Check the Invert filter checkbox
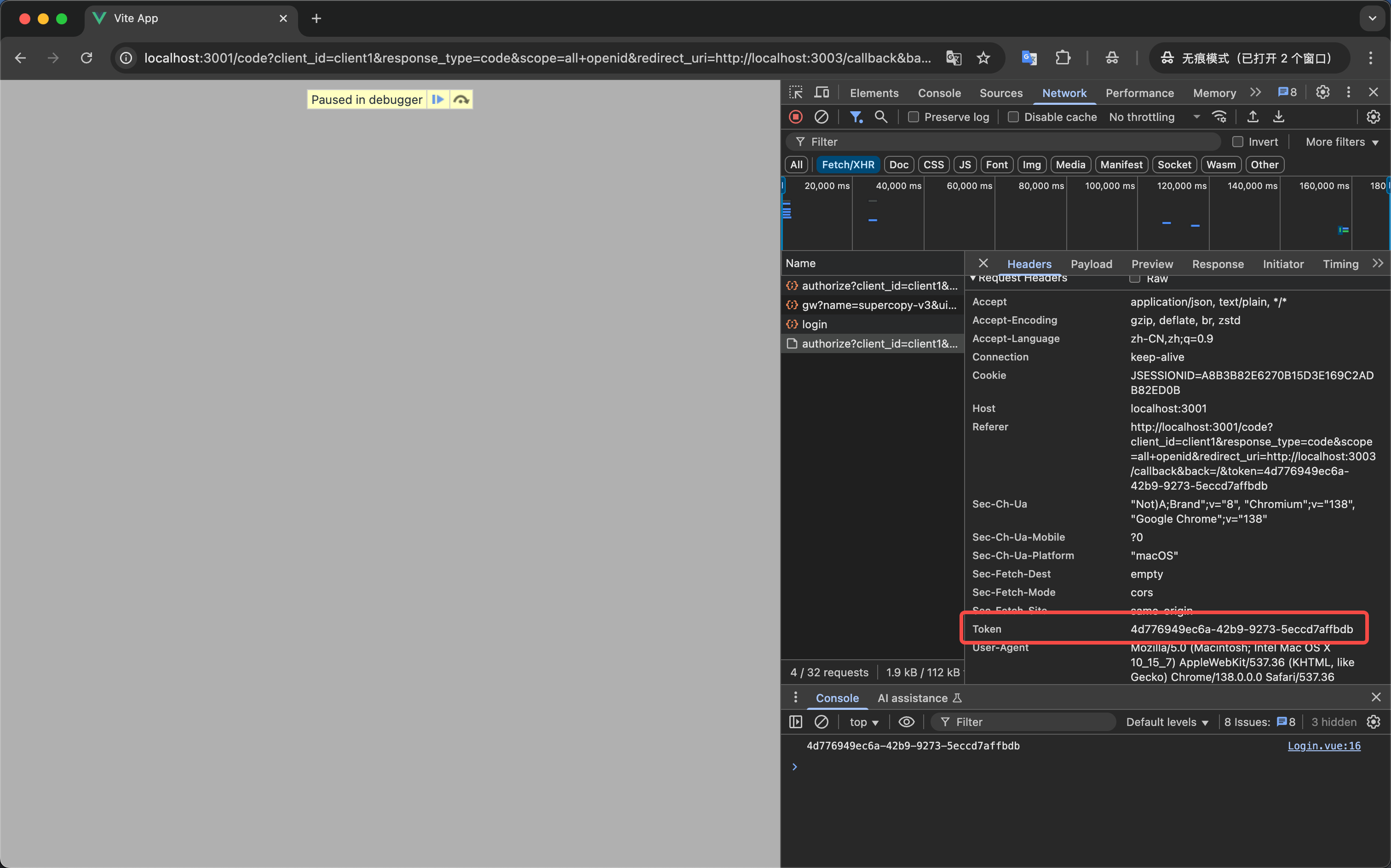This screenshot has height=868, width=1391. (x=1238, y=142)
